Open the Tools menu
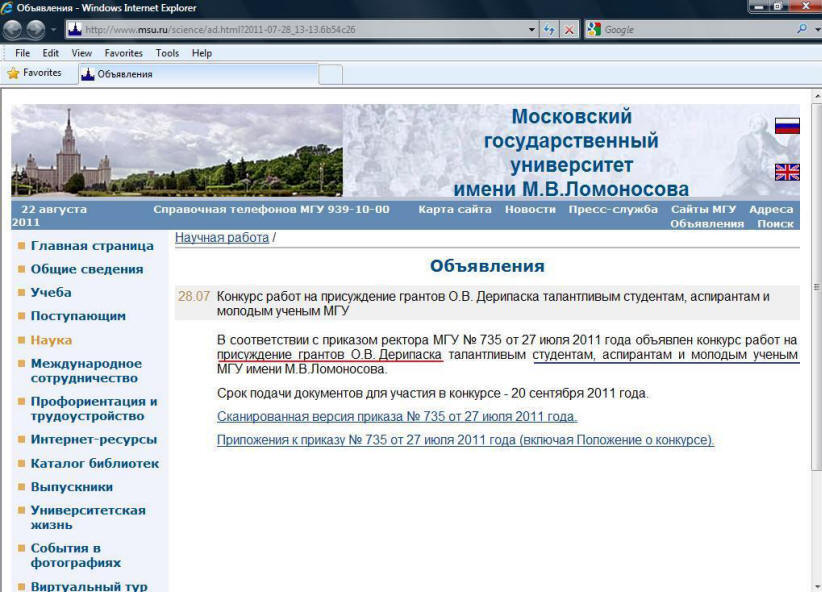This screenshot has width=822, height=592. (167, 53)
